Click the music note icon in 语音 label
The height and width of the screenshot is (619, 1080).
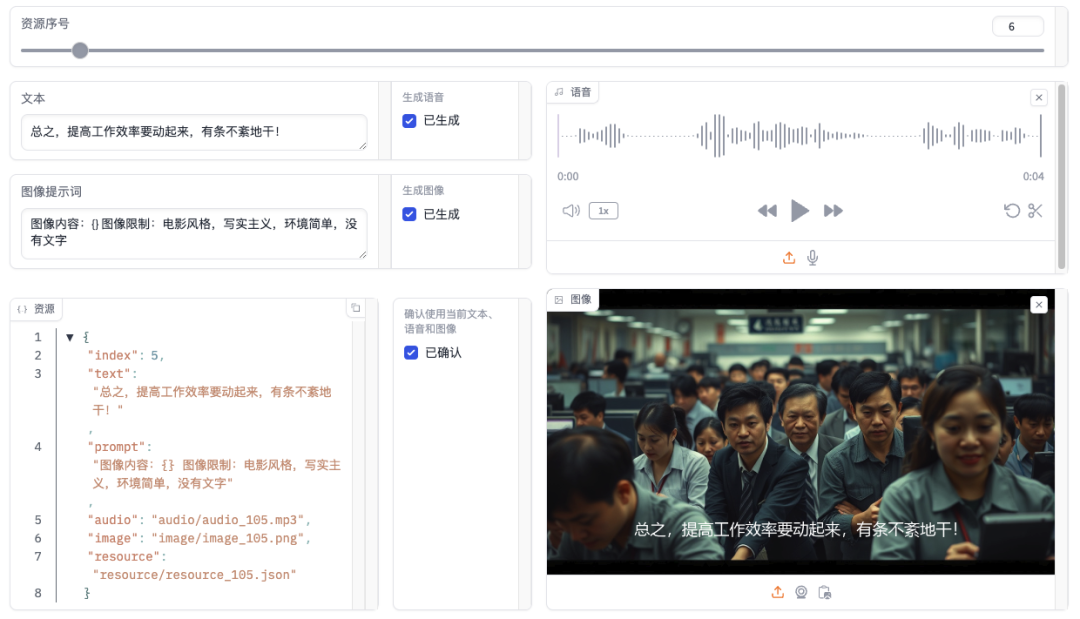559,92
